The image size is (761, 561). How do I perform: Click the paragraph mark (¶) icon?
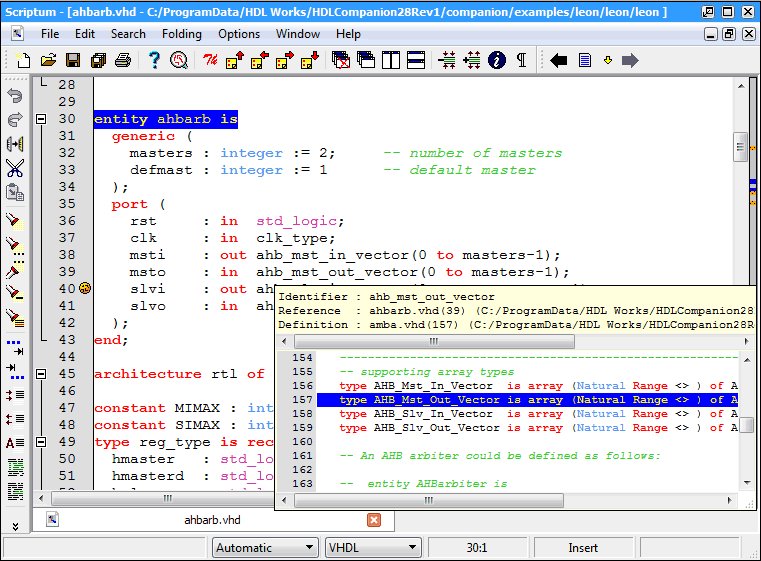pos(521,60)
